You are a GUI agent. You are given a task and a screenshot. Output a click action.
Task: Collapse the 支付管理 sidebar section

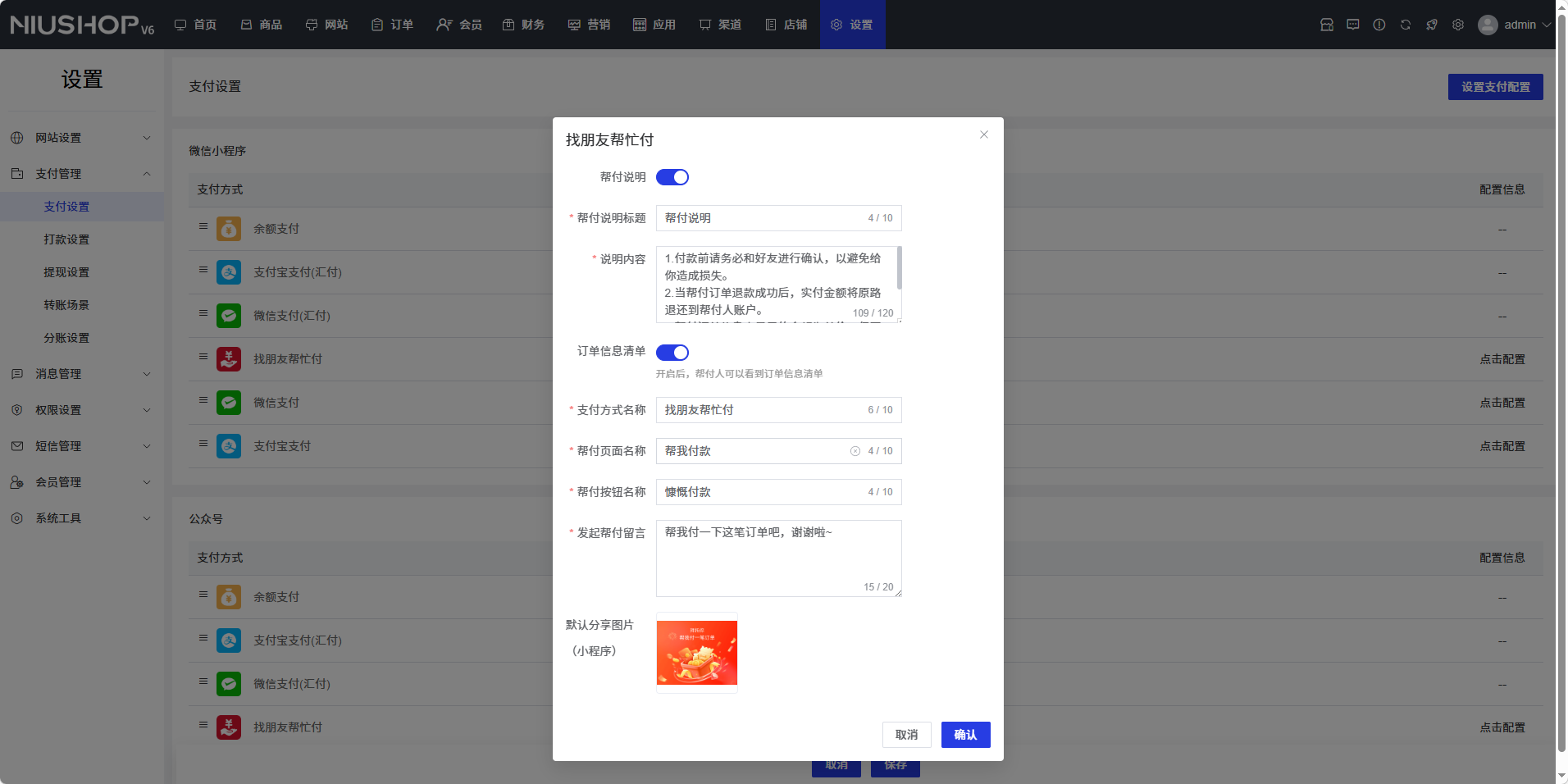82,174
